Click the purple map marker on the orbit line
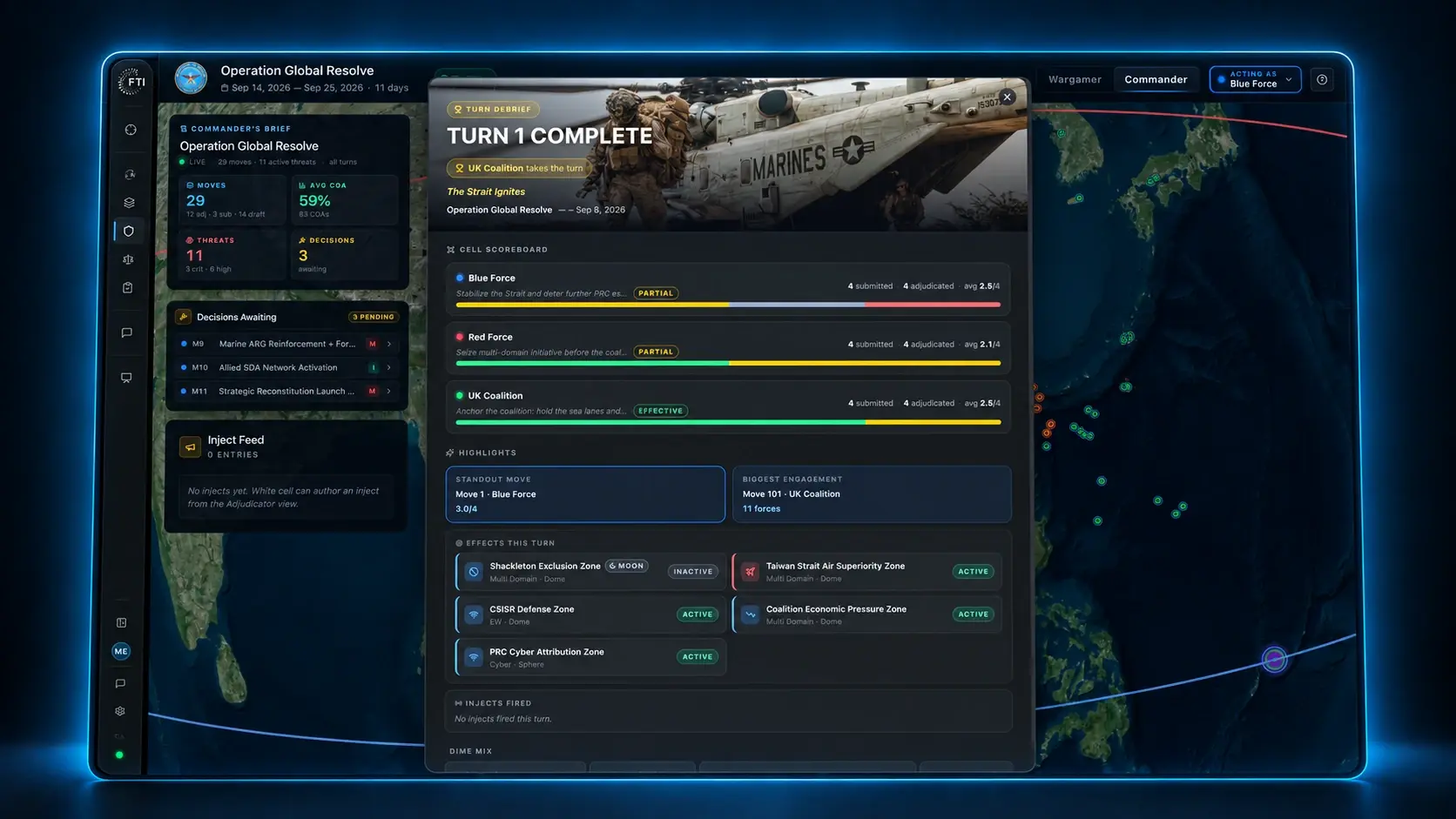The height and width of the screenshot is (819, 1456). tap(1274, 659)
